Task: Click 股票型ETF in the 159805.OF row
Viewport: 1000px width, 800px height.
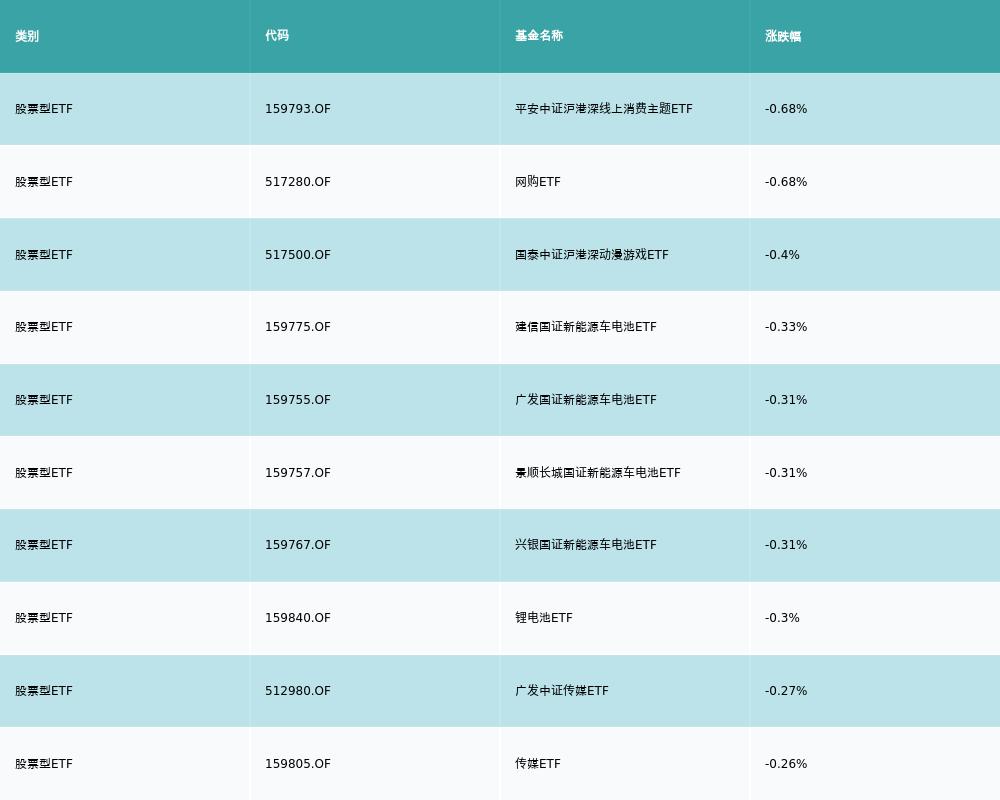Action: point(44,764)
